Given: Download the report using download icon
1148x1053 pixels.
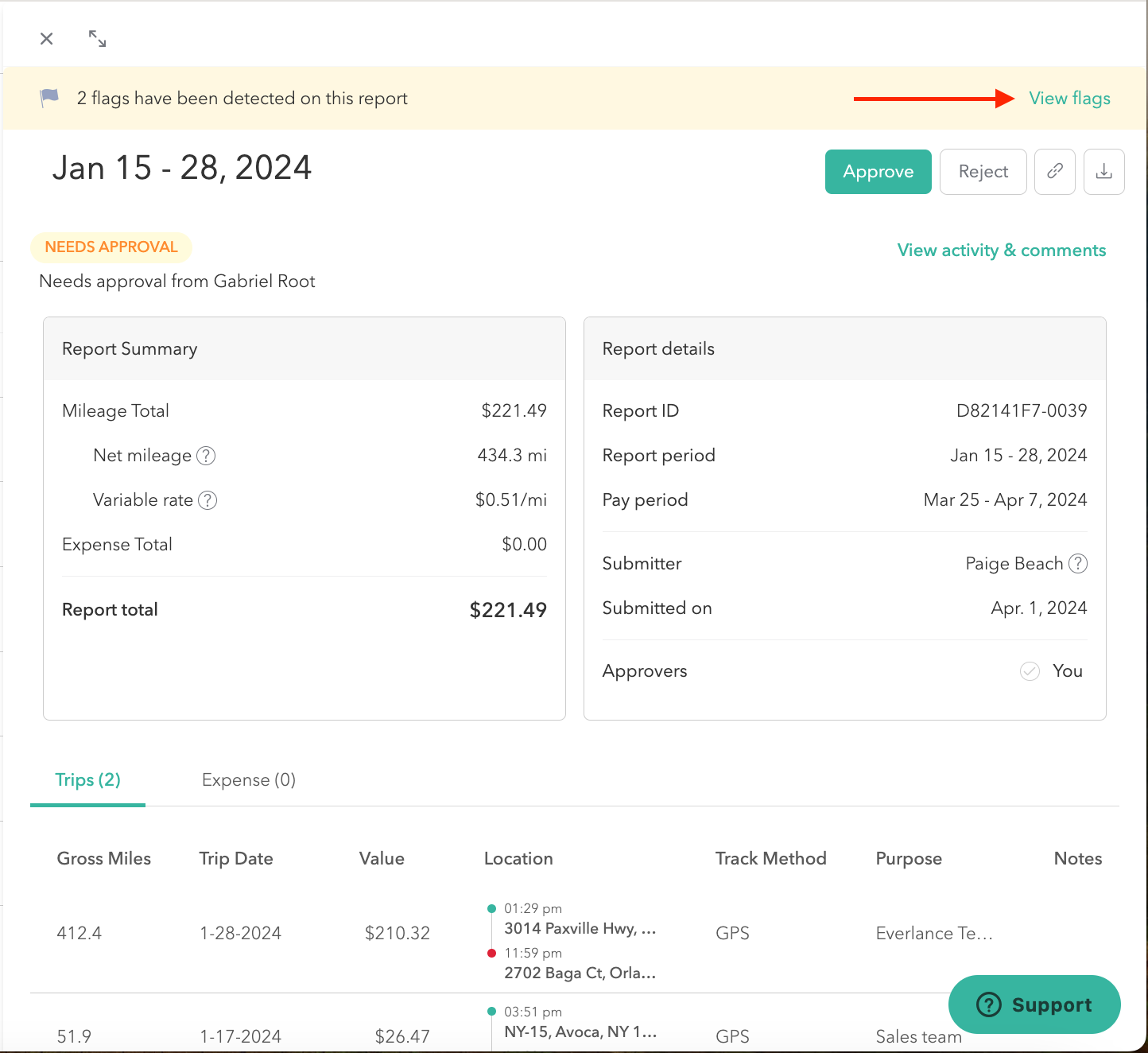Looking at the screenshot, I should [1103, 172].
